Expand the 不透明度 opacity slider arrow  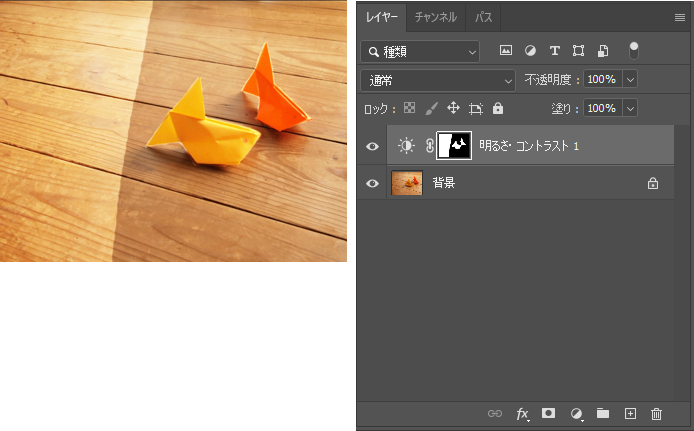click(630, 79)
